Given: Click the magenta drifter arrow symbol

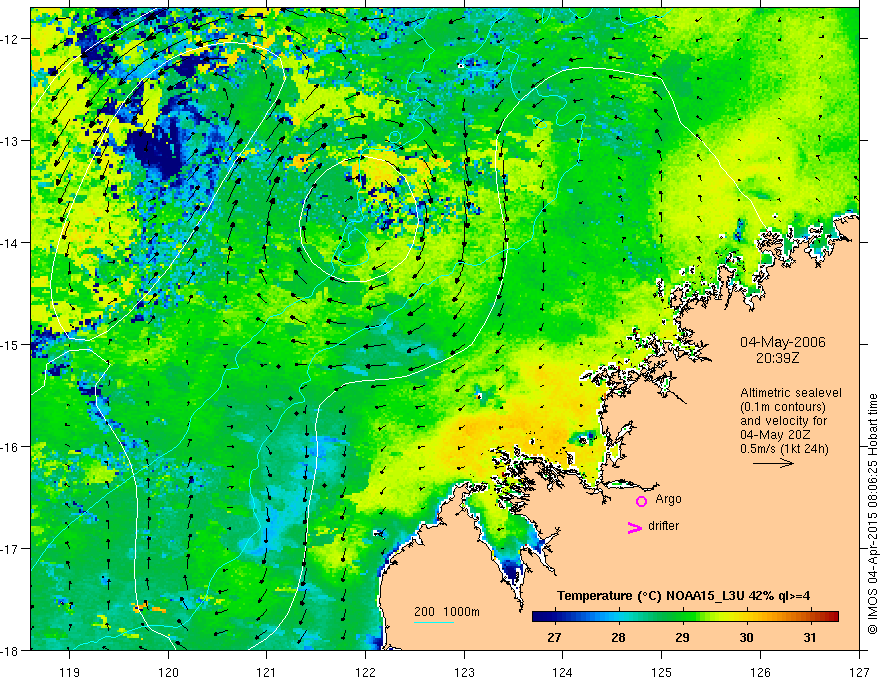Looking at the screenshot, I should point(635,527).
